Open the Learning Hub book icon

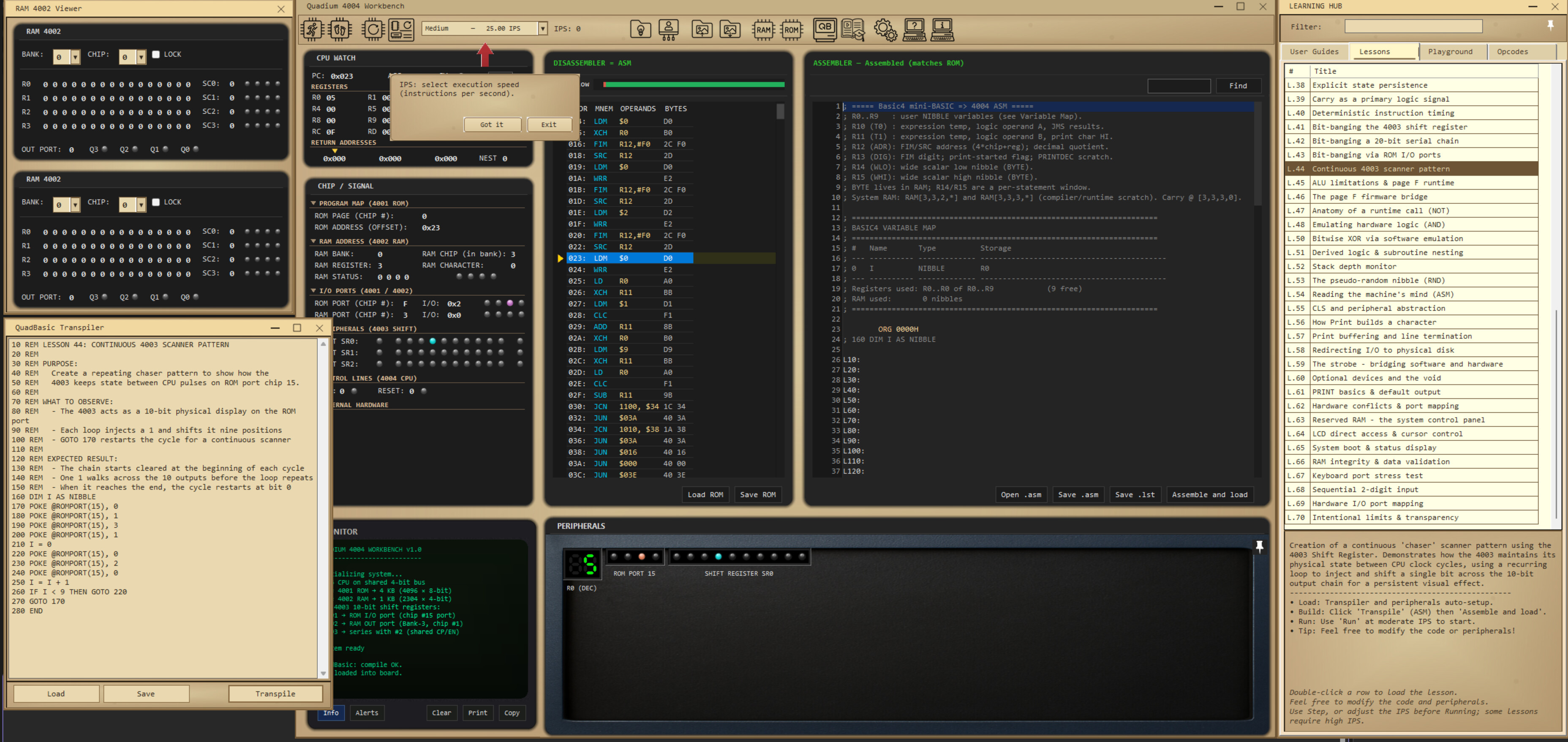[853, 29]
